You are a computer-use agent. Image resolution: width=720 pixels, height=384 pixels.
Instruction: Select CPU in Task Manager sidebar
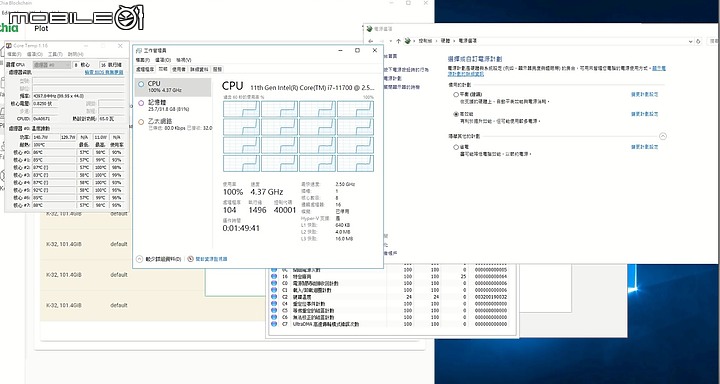tap(173, 87)
